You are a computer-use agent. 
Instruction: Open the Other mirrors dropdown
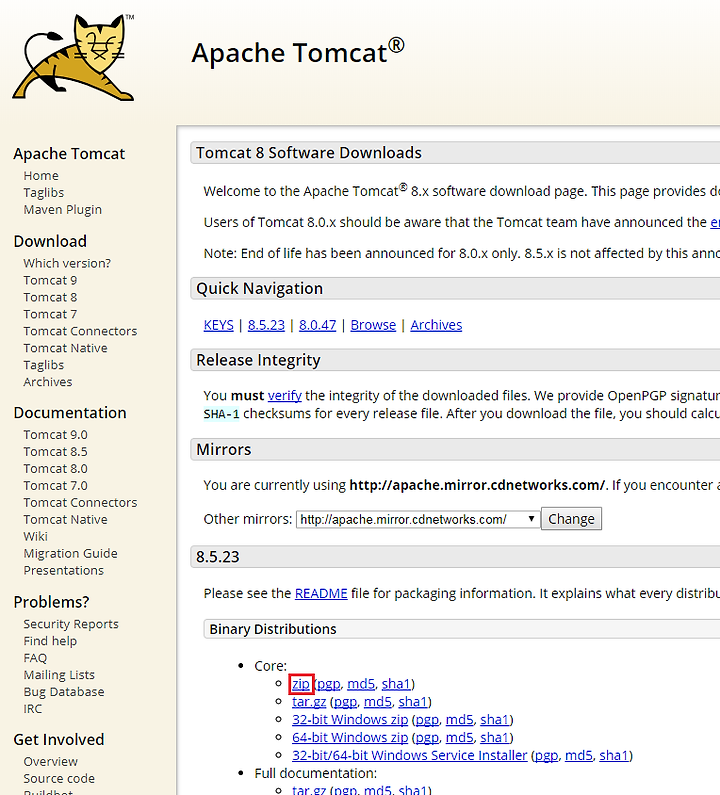(418, 519)
